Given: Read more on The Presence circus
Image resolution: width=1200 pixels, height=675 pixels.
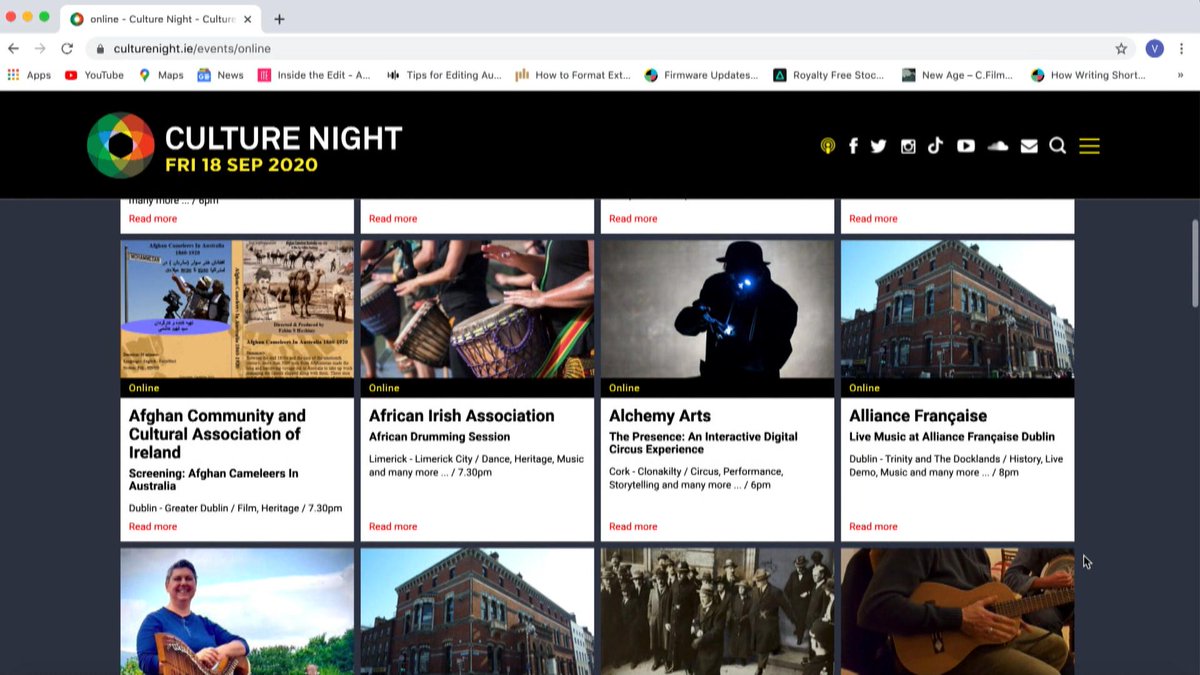Looking at the screenshot, I should 633,526.
